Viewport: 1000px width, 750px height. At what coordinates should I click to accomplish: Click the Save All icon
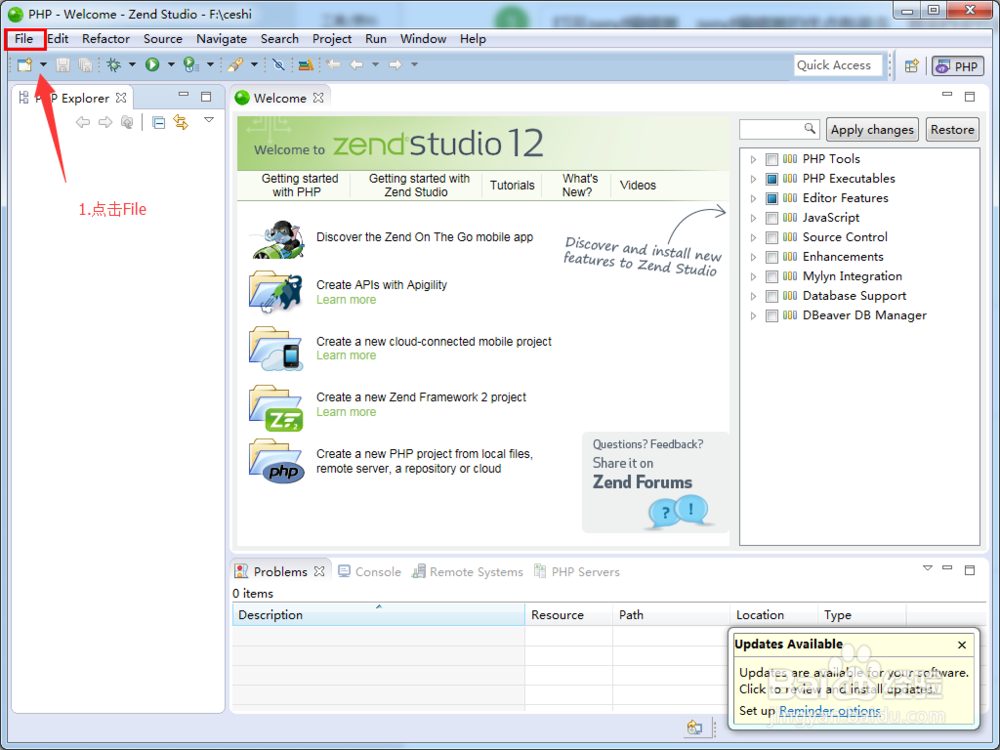(x=85, y=64)
